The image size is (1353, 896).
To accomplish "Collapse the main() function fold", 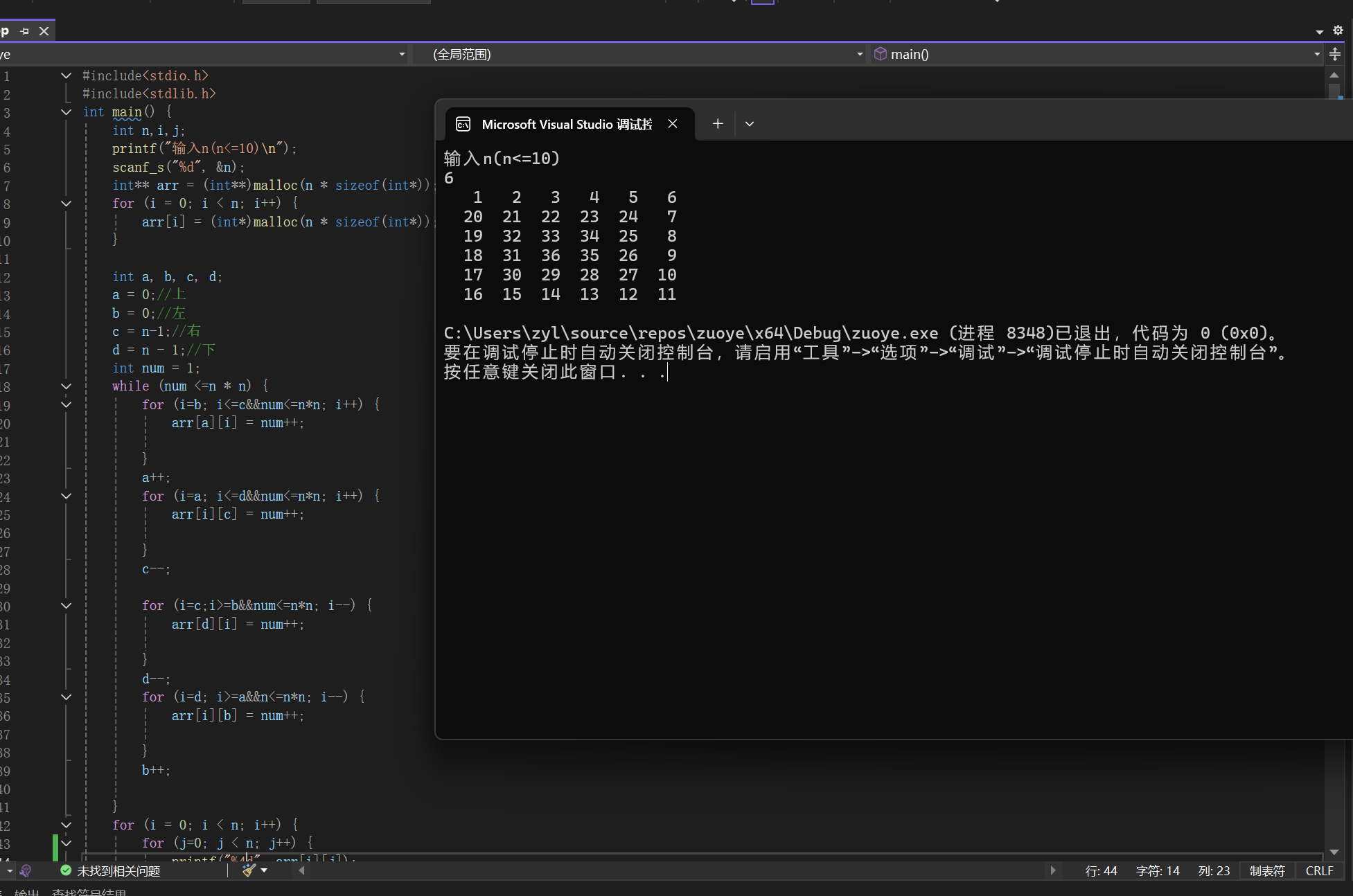I will 66,111.
